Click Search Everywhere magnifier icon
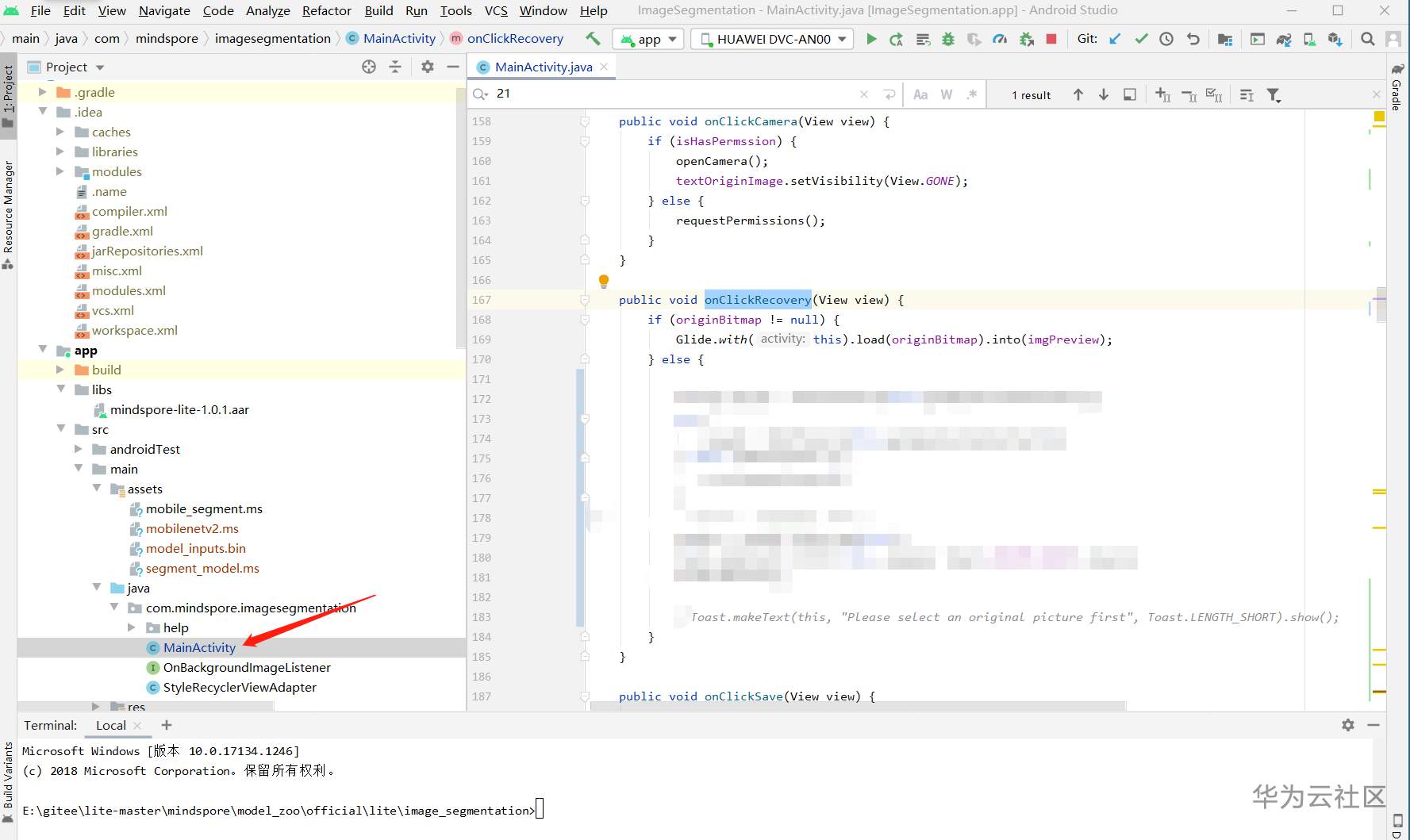1410x840 pixels. pyautogui.click(x=1367, y=39)
